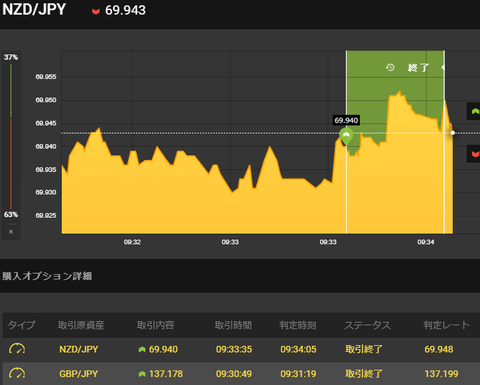Click the trade time 09:30:49
Screen dimensions: 480x385
pyautogui.click(x=234, y=374)
